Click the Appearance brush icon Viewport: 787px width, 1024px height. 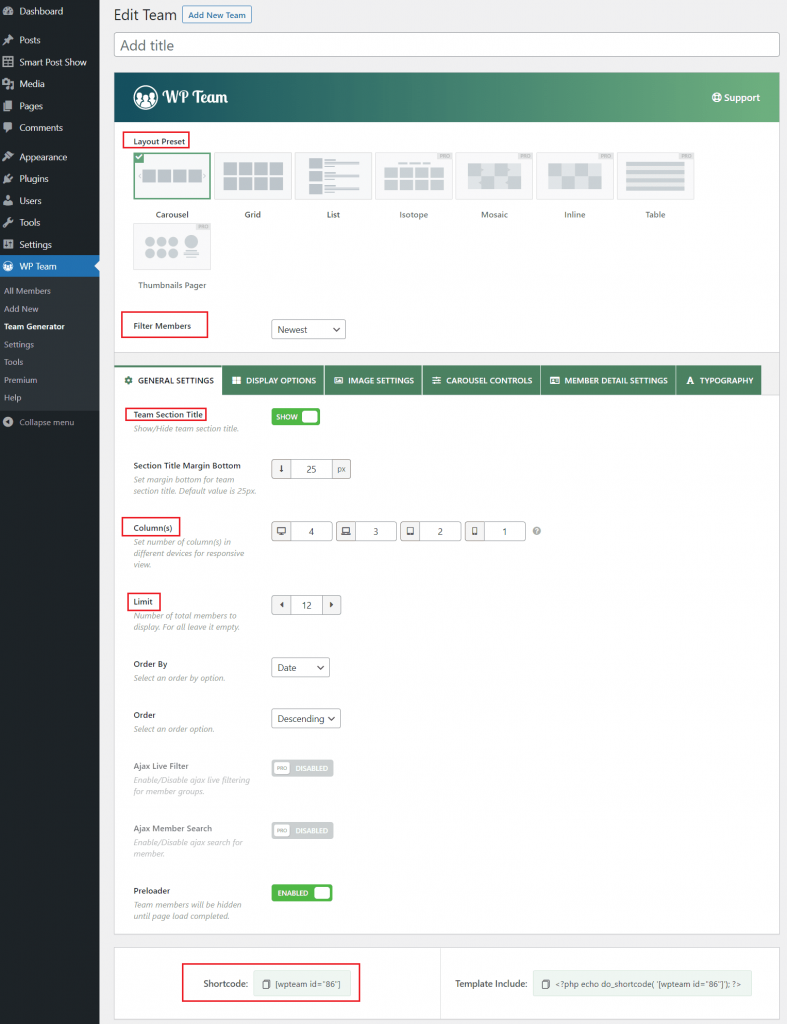[x=8, y=157]
